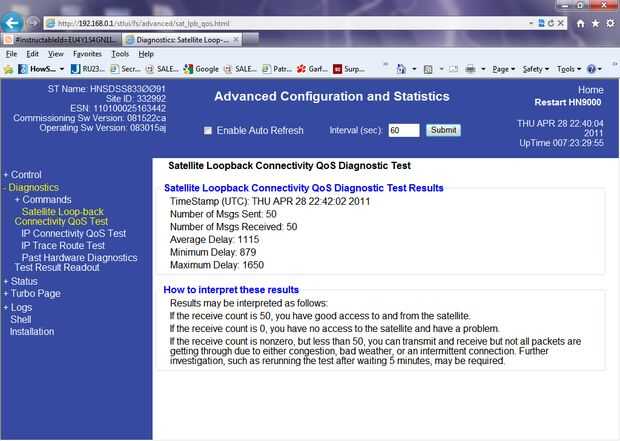The image size is (620, 441).
Task: Open Past Hardware Diagnostics Test Result Readout
Action: click(76, 263)
